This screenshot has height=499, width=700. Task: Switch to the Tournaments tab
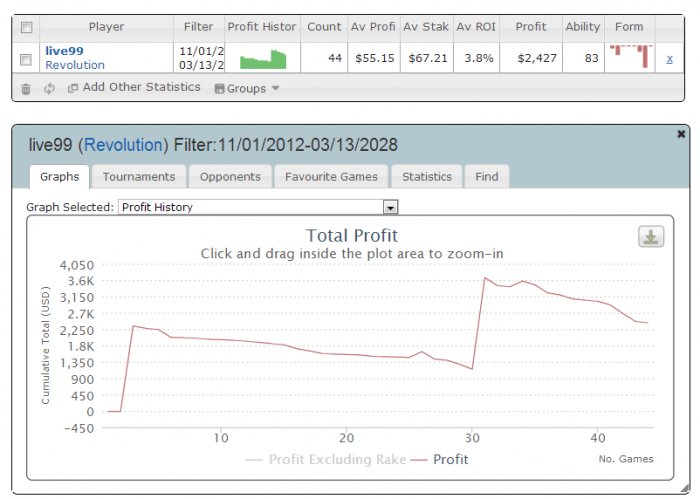tap(139, 177)
